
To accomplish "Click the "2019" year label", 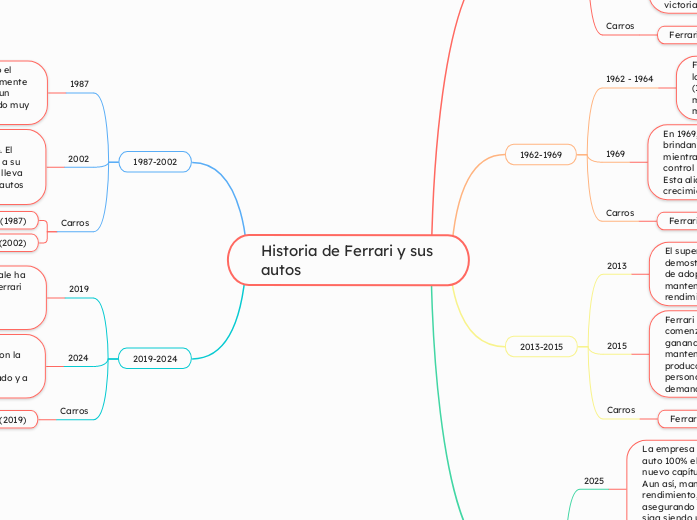I will (x=79, y=289).
